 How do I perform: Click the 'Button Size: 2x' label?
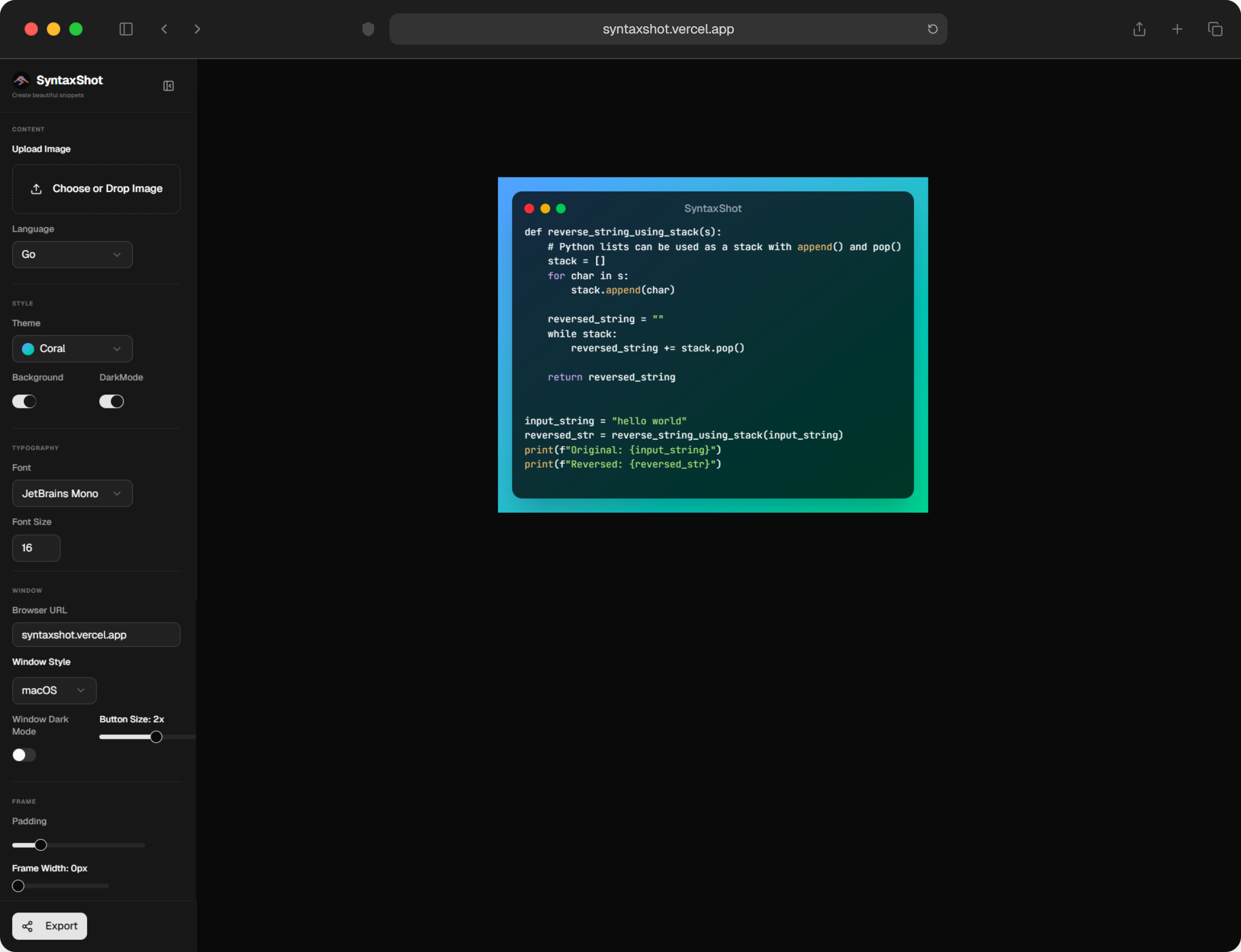tap(132, 719)
